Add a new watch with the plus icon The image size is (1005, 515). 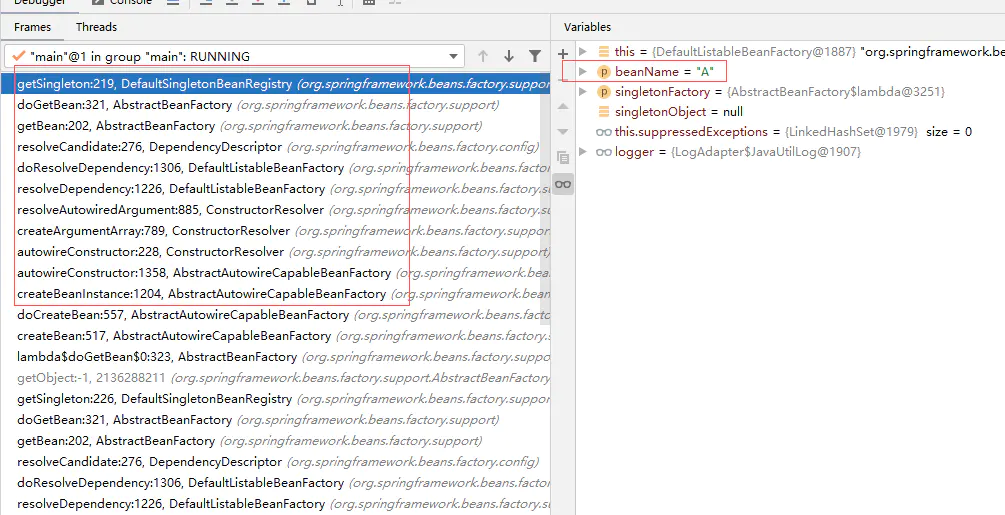(x=563, y=54)
